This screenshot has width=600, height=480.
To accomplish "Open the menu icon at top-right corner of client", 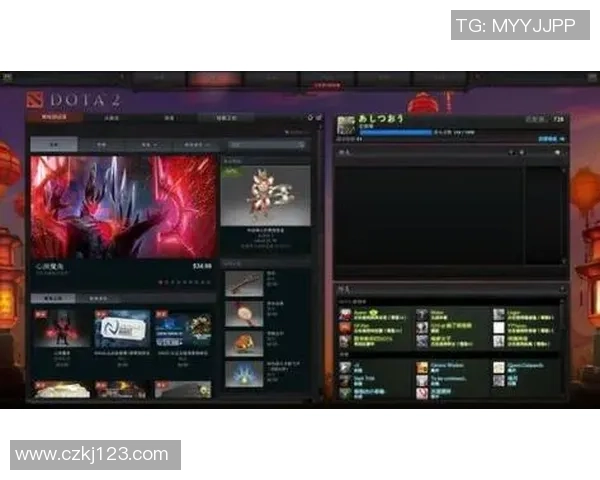I will [x=592, y=77].
